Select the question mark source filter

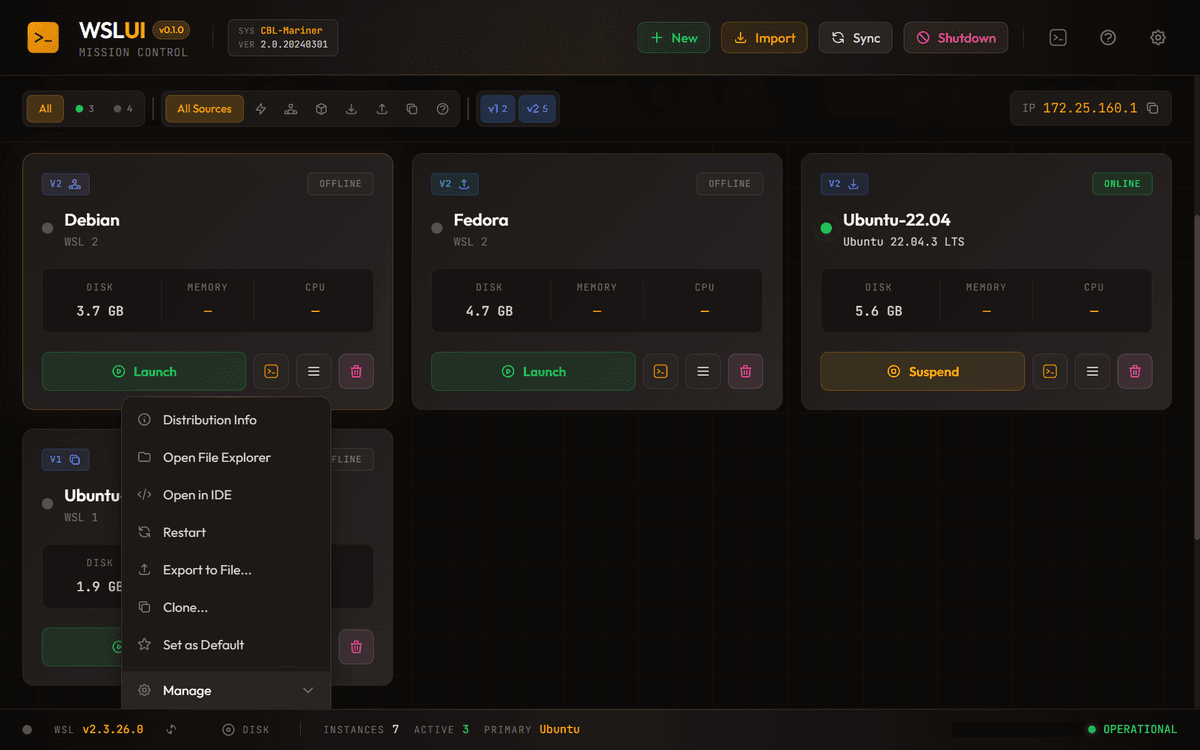pos(442,108)
